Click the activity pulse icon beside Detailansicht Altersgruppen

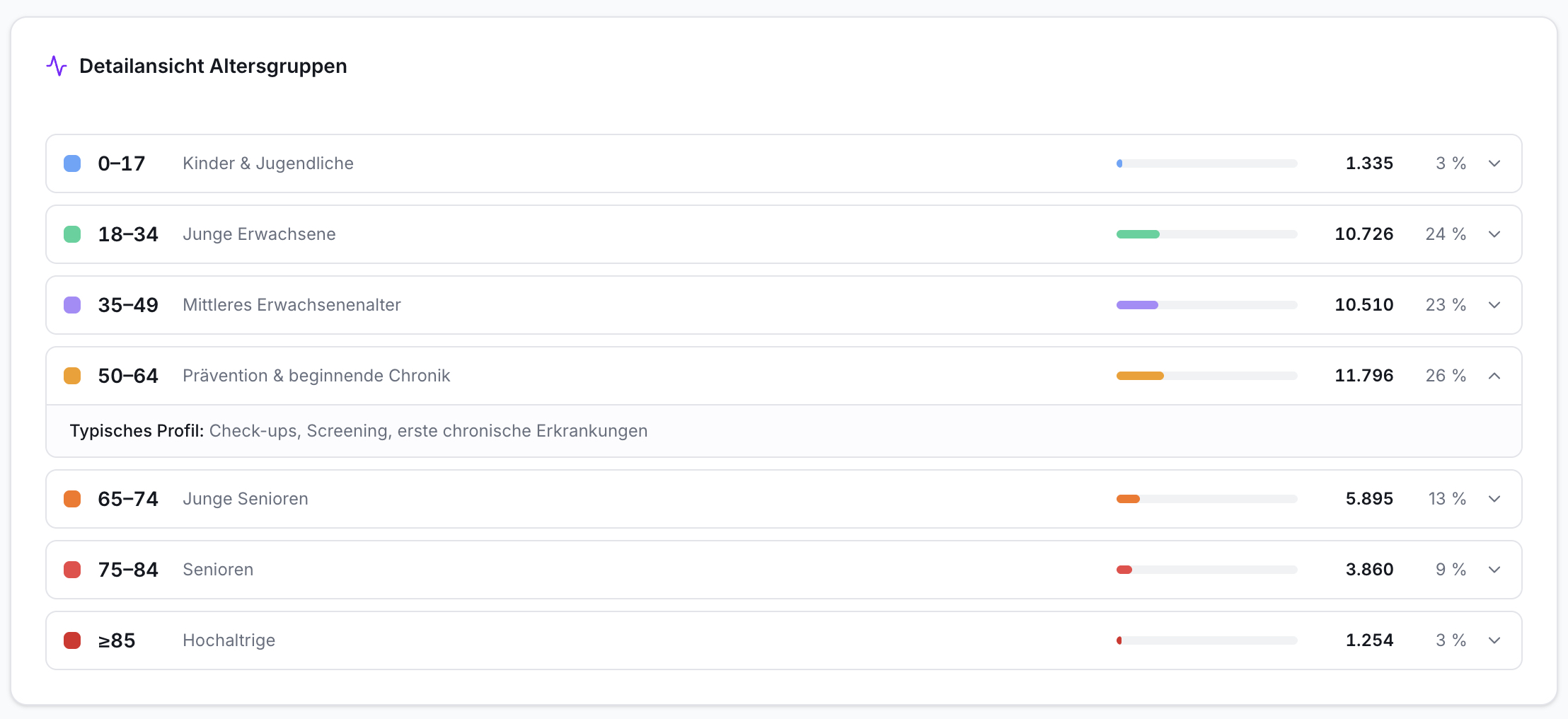(57, 66)
